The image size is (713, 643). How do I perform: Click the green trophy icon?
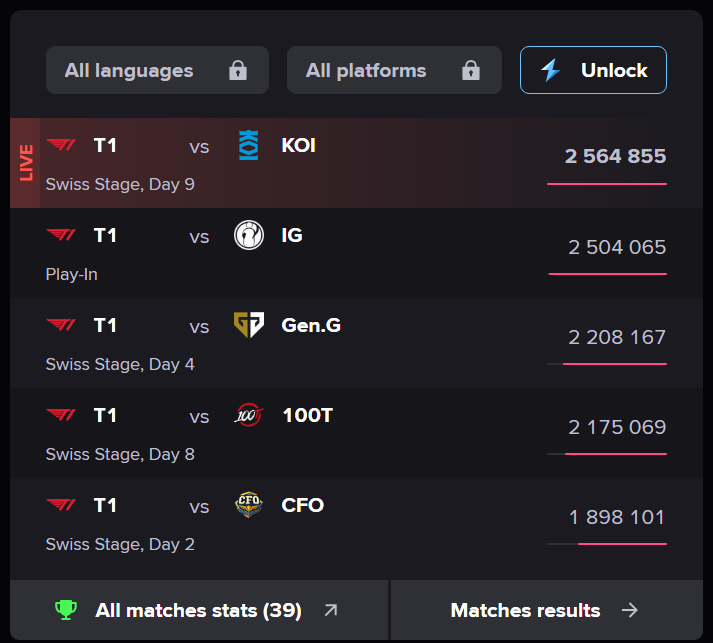66,610
